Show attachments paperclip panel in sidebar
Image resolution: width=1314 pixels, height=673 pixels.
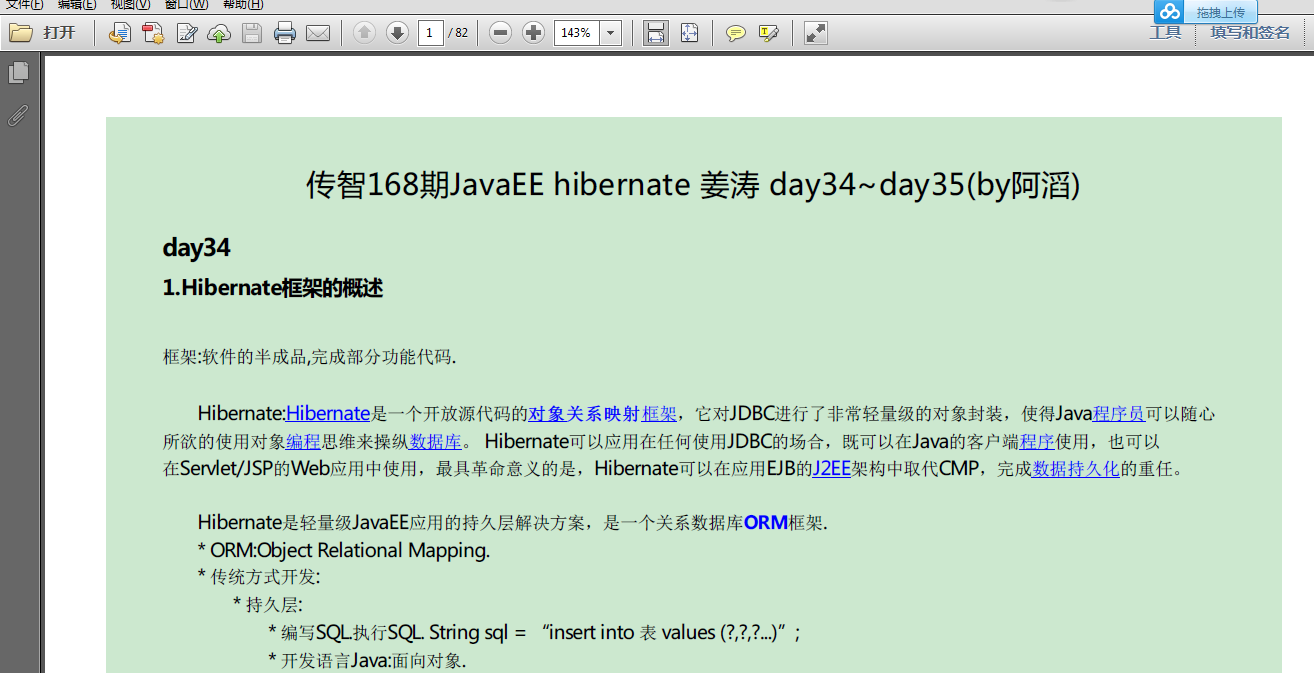coord(18,114)
